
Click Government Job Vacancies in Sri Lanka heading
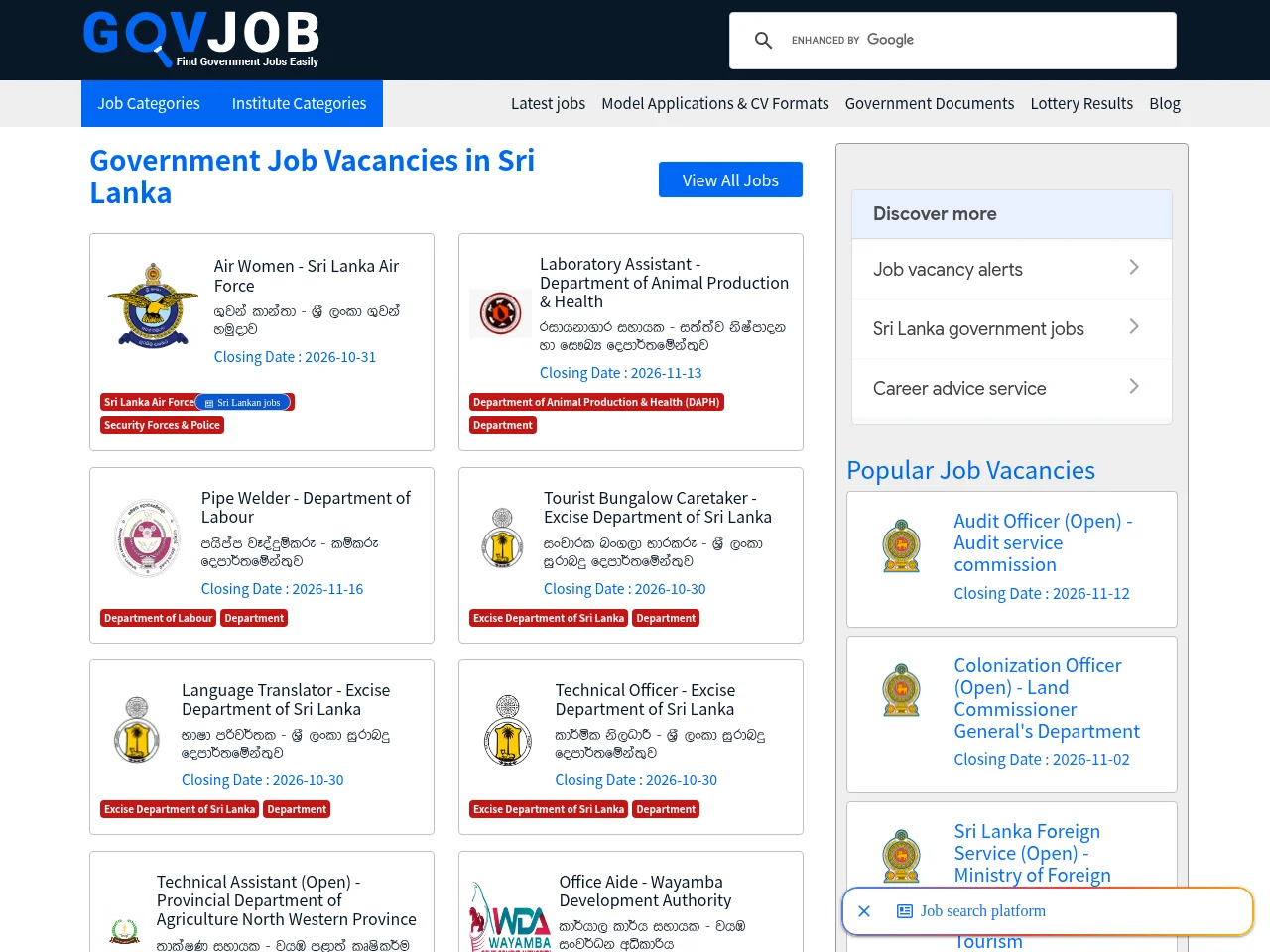click(313, 177)
